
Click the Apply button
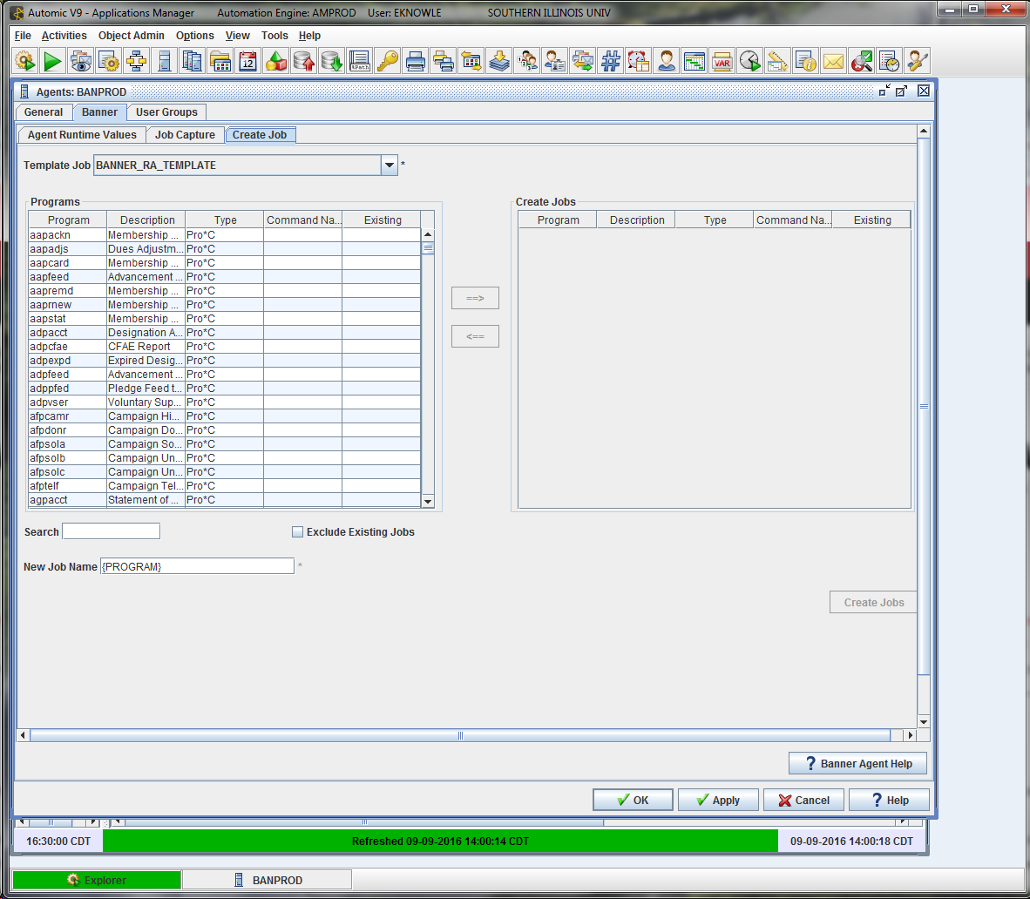coord(717,800)
